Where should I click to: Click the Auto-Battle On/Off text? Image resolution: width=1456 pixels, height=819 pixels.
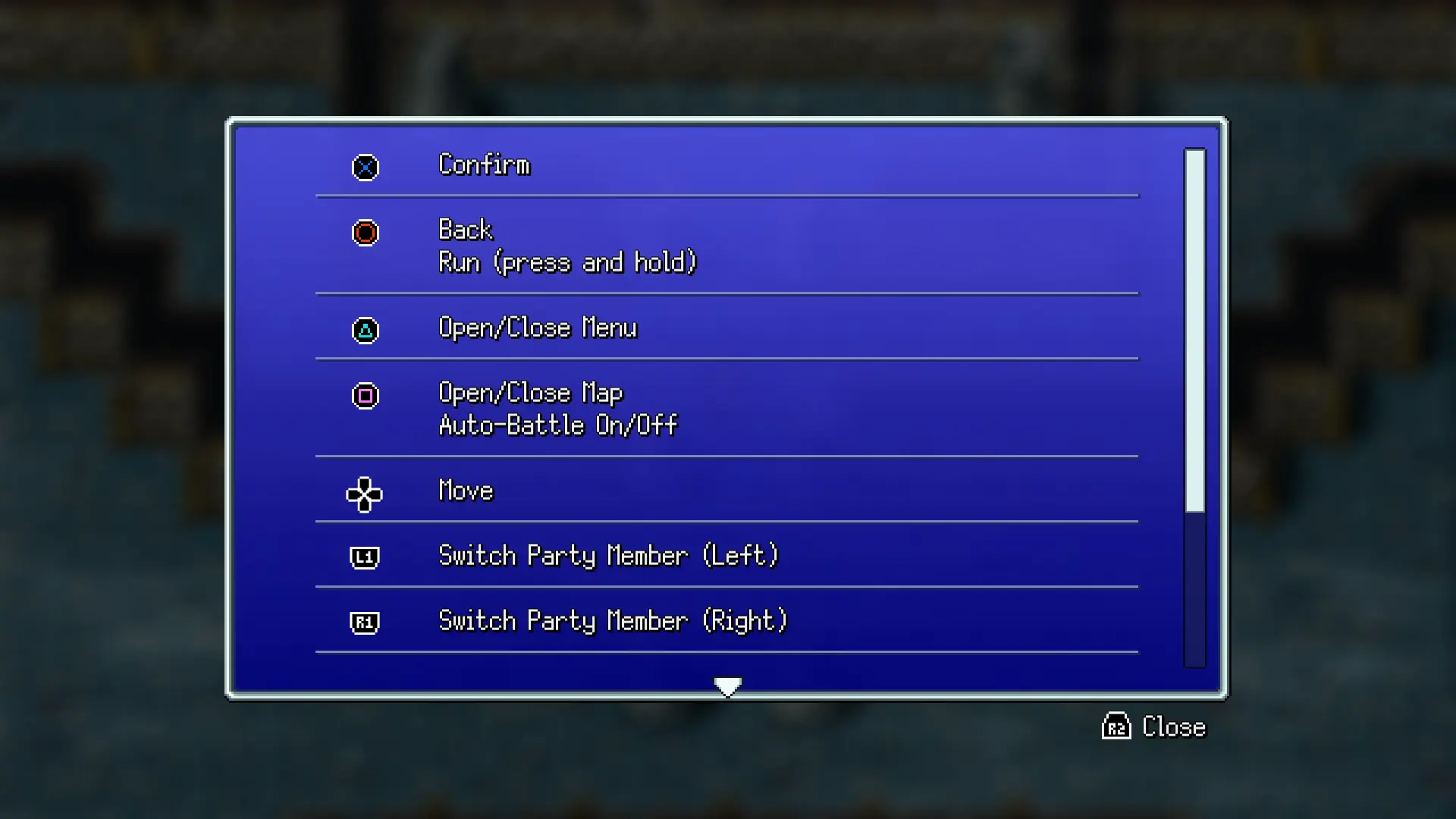click(558, 425)
